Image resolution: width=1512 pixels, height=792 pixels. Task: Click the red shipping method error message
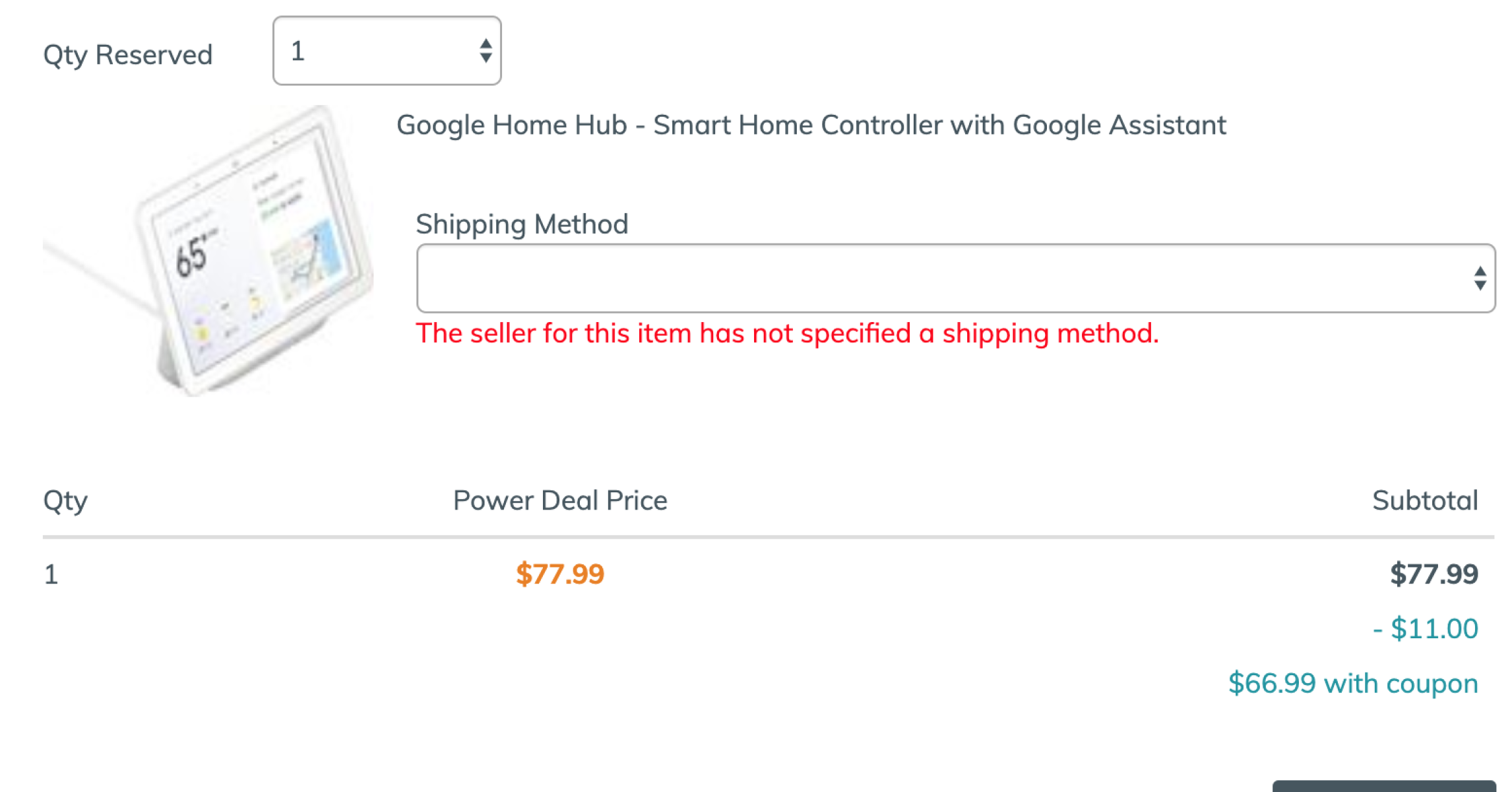[787, 333]
